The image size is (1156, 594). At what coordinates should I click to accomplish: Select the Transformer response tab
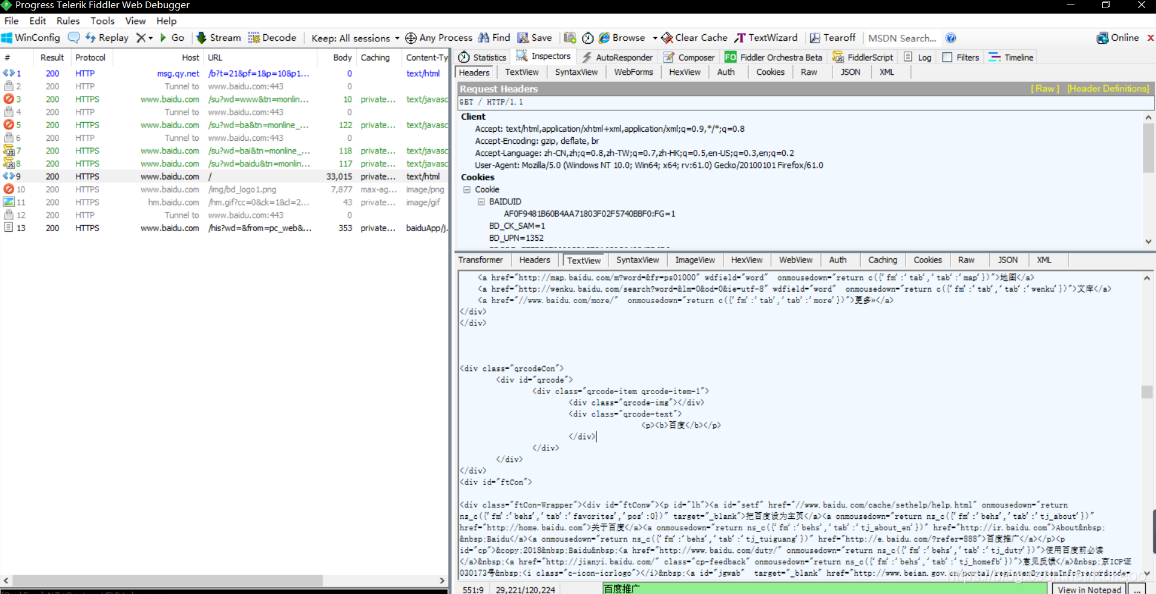point(480,259)
